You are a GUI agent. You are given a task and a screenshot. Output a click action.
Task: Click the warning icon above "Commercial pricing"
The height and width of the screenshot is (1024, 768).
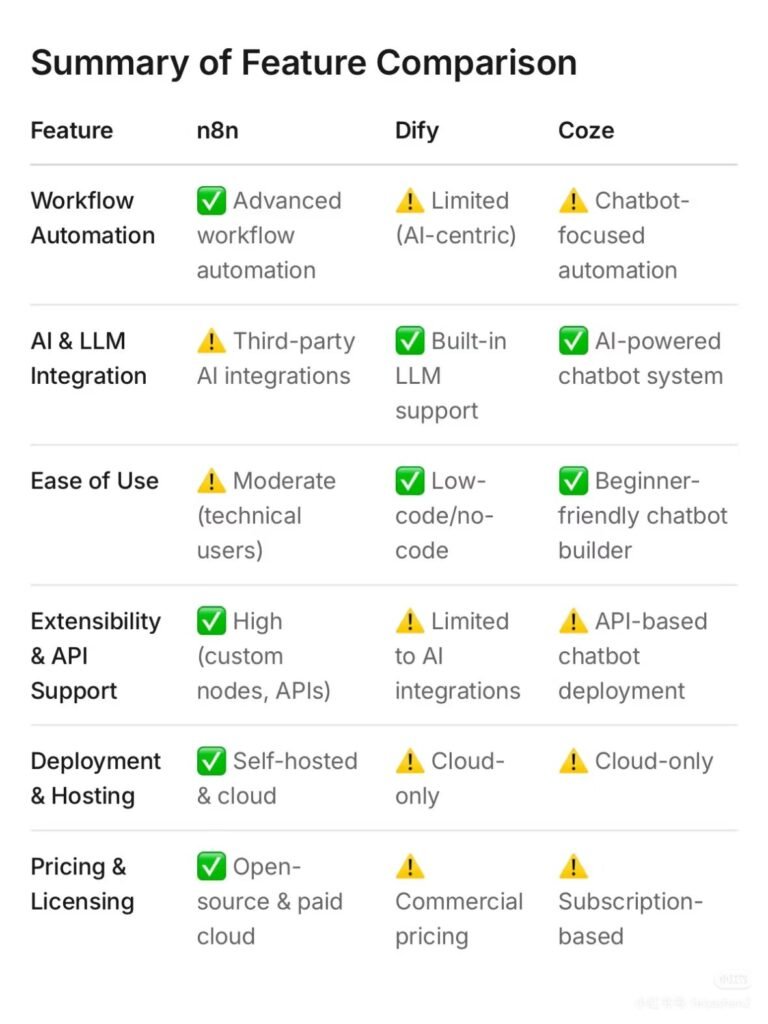(x=410, y=866)
